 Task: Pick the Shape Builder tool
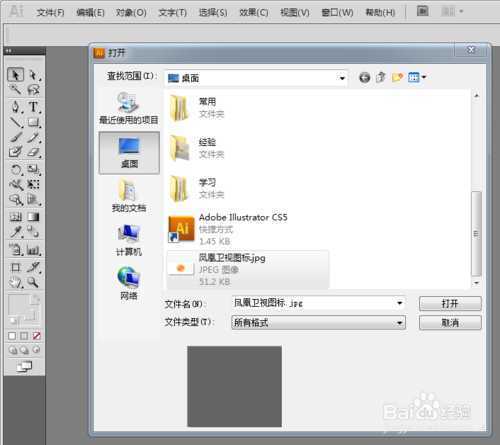click(x=16, y=199)
